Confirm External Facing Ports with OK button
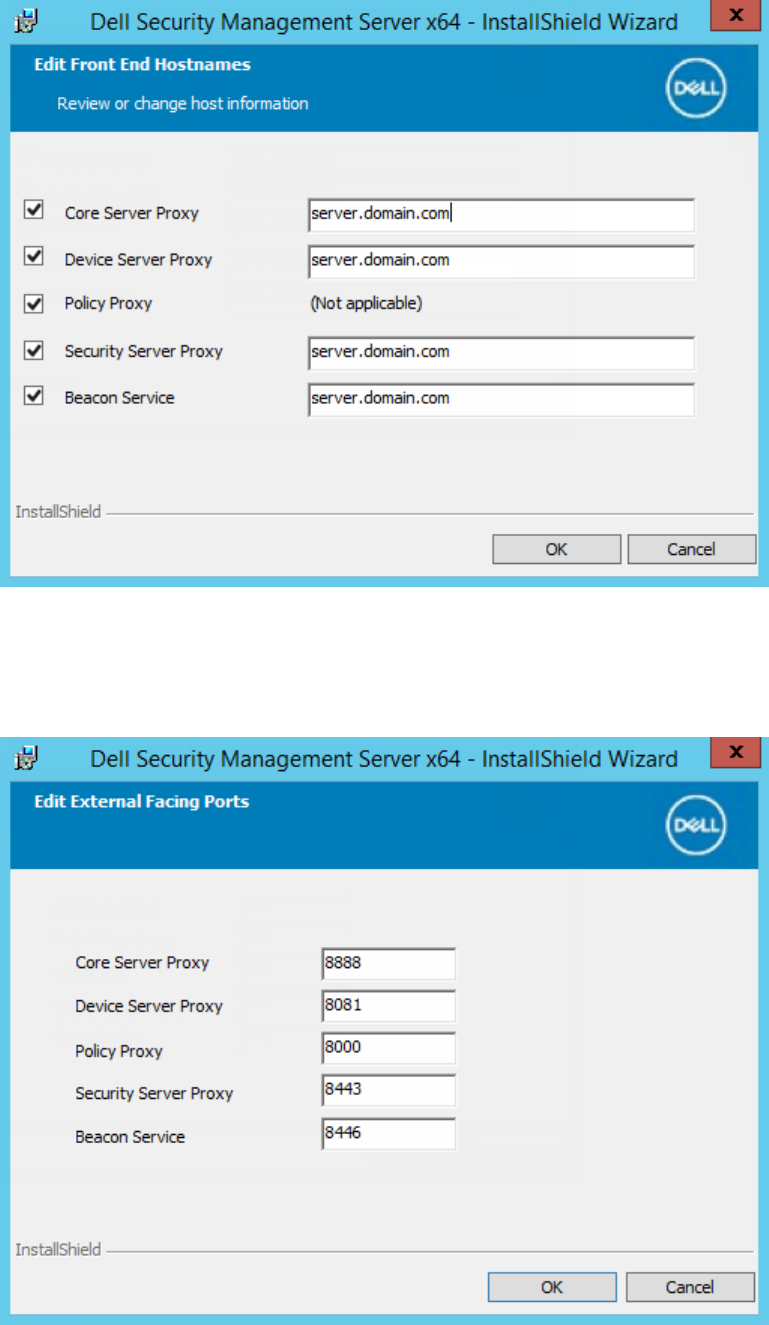The image size is (769, 1325). coord(552,1287)
